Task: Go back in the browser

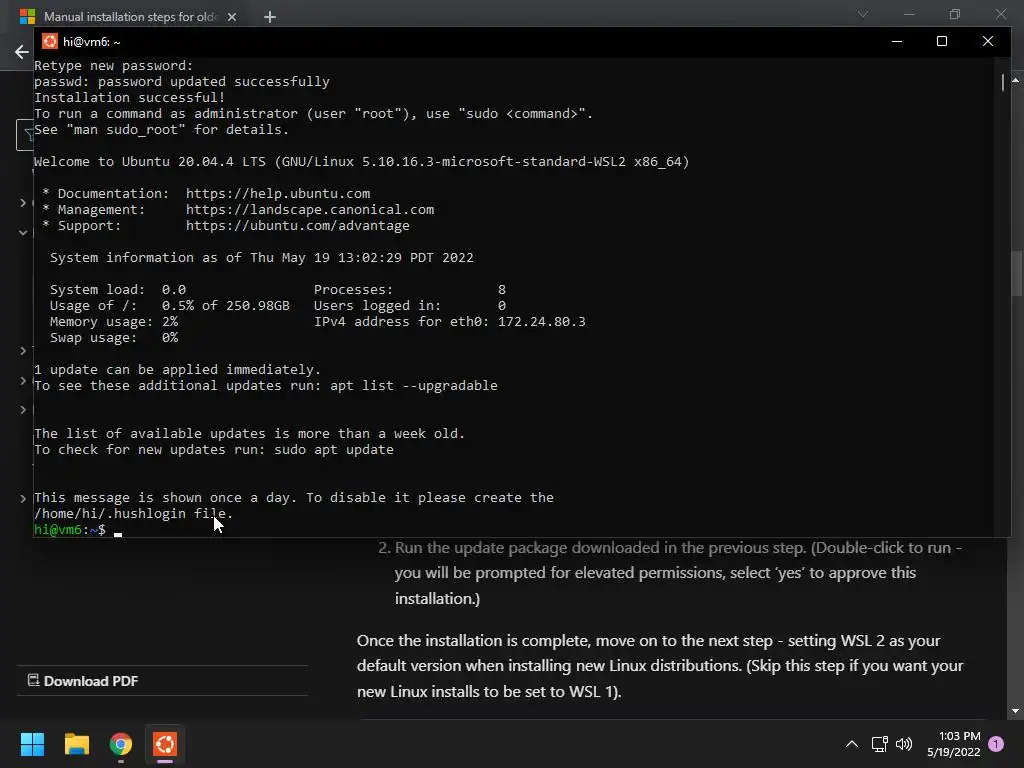Action: [x=22, y=52]
